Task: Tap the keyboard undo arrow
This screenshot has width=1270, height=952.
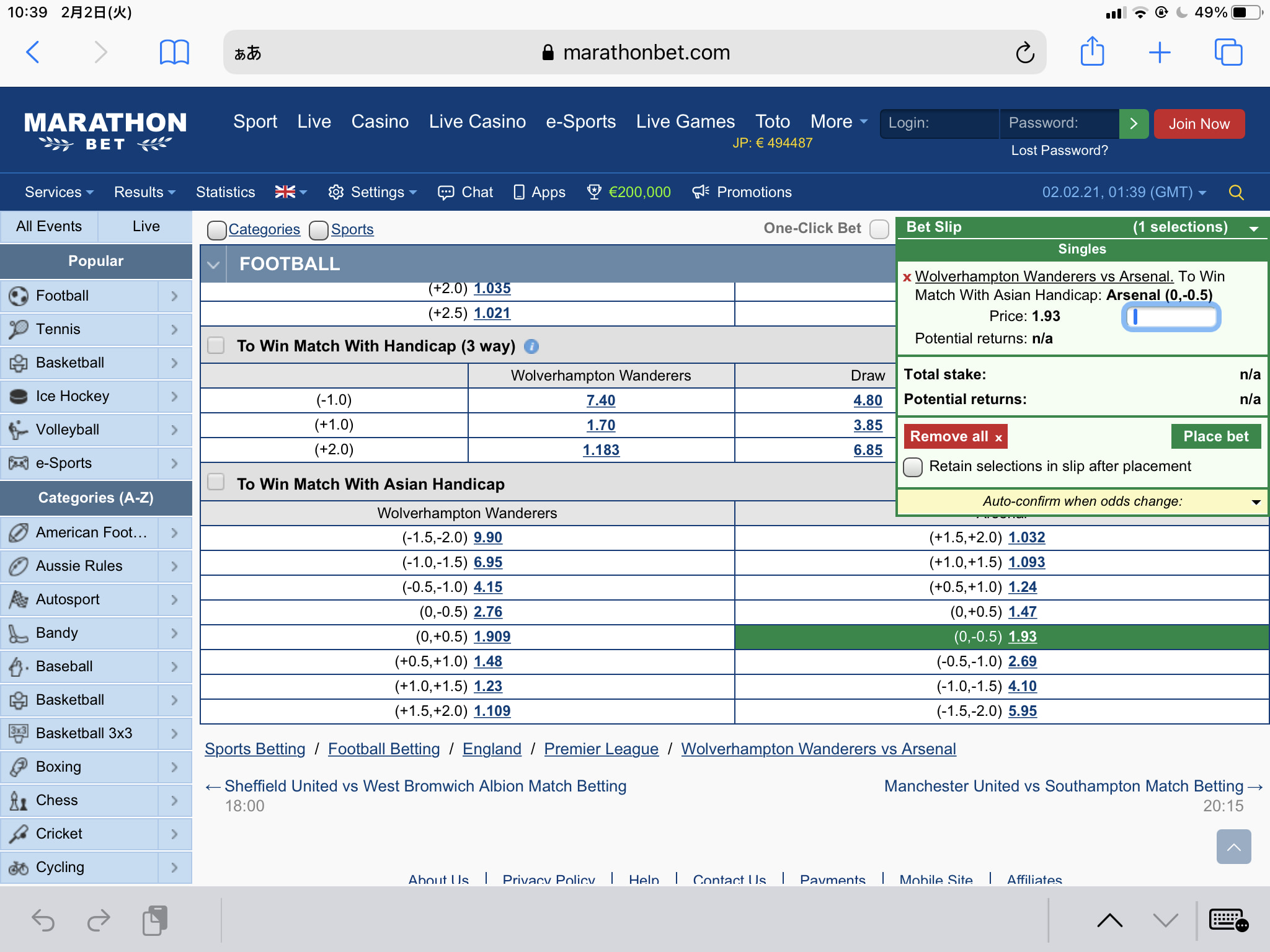Action: (43, 920)
